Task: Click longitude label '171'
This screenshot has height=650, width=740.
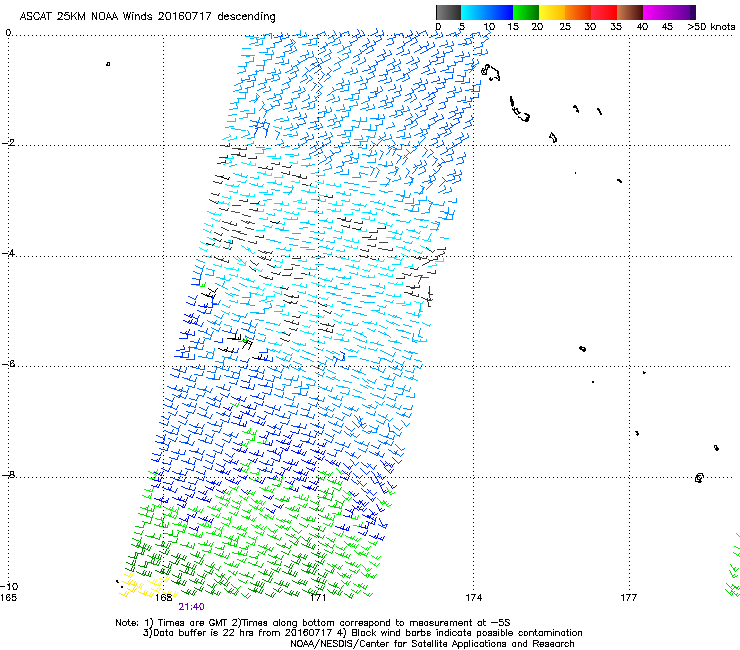Action: 318,598
